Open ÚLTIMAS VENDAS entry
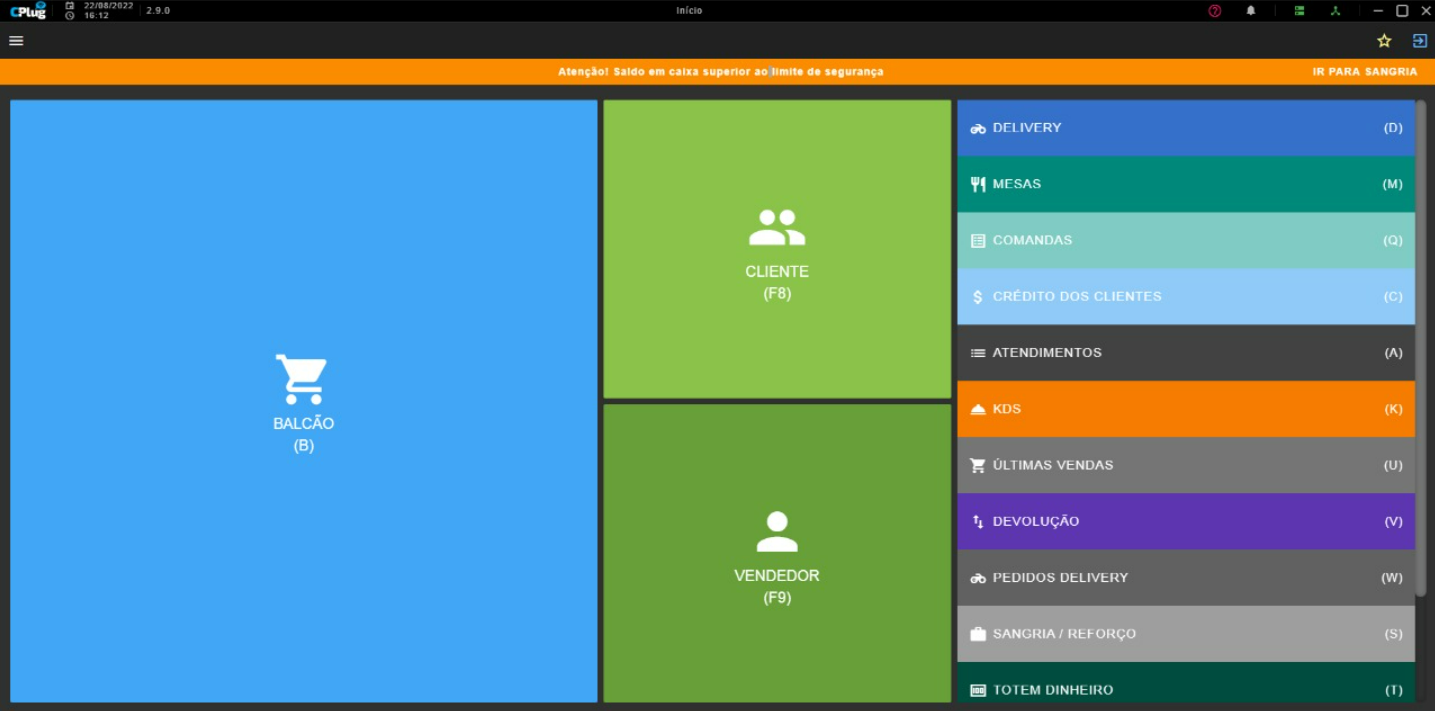Screen dimensions: 1435x711 pyautogui.click(x=1186, y=465)
